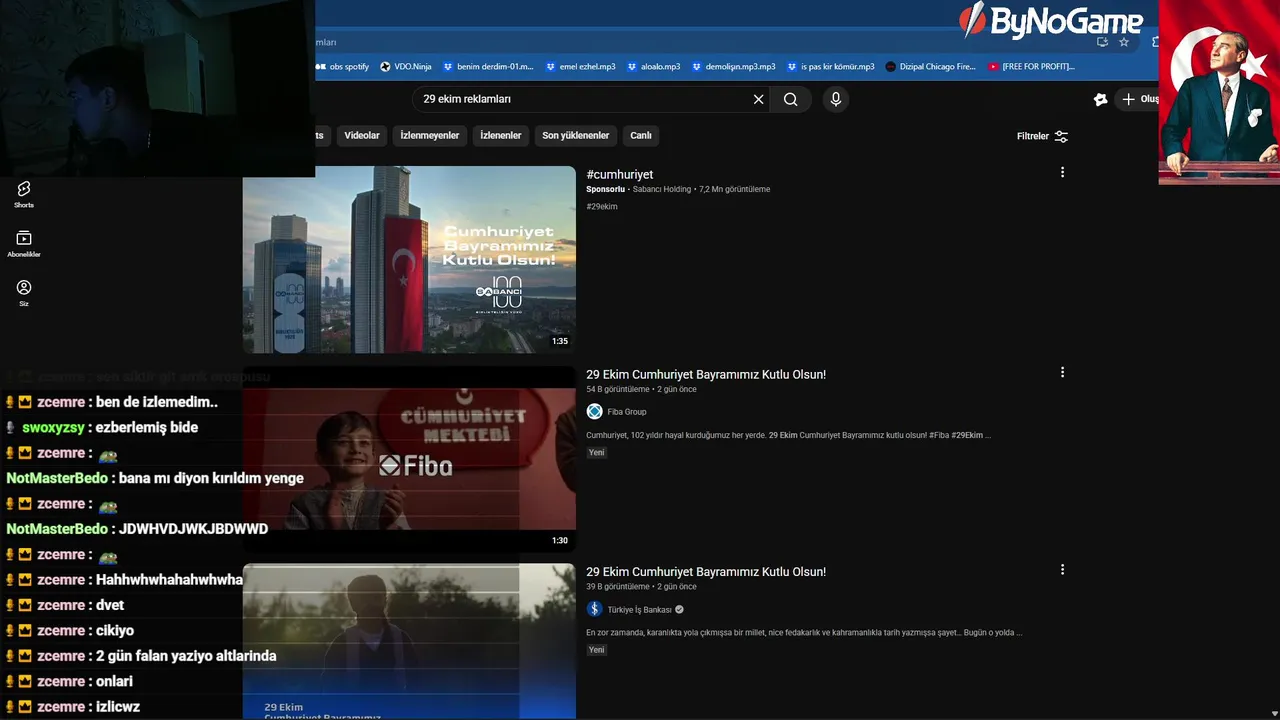
Task: Clear the search box with X icon
Action: click(x=758, y=99)
